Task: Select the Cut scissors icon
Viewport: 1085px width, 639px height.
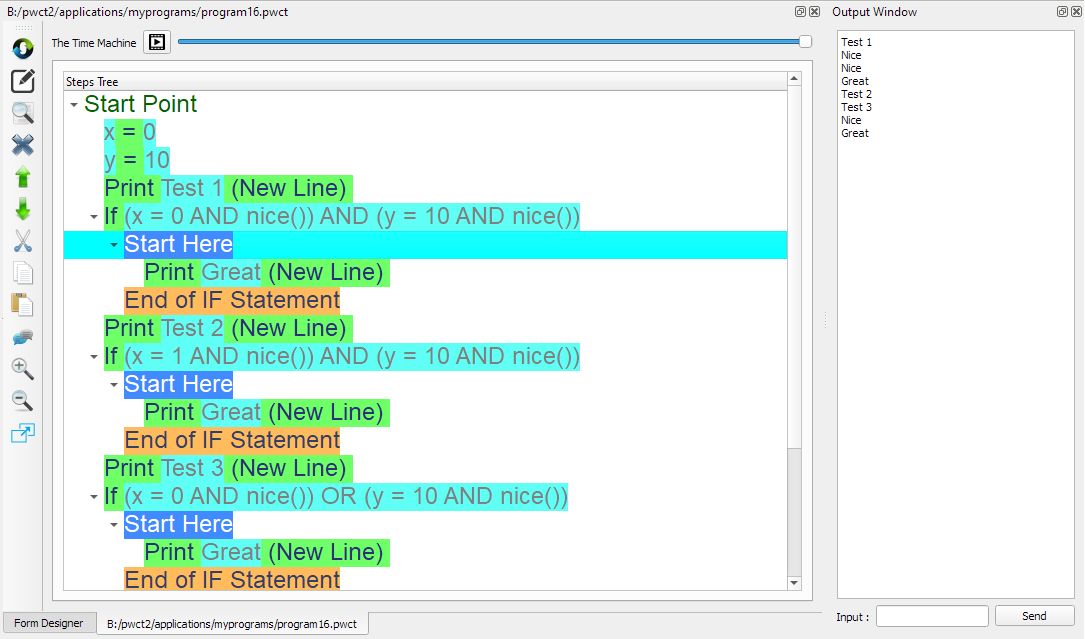Action: click(x=22, y=241)
